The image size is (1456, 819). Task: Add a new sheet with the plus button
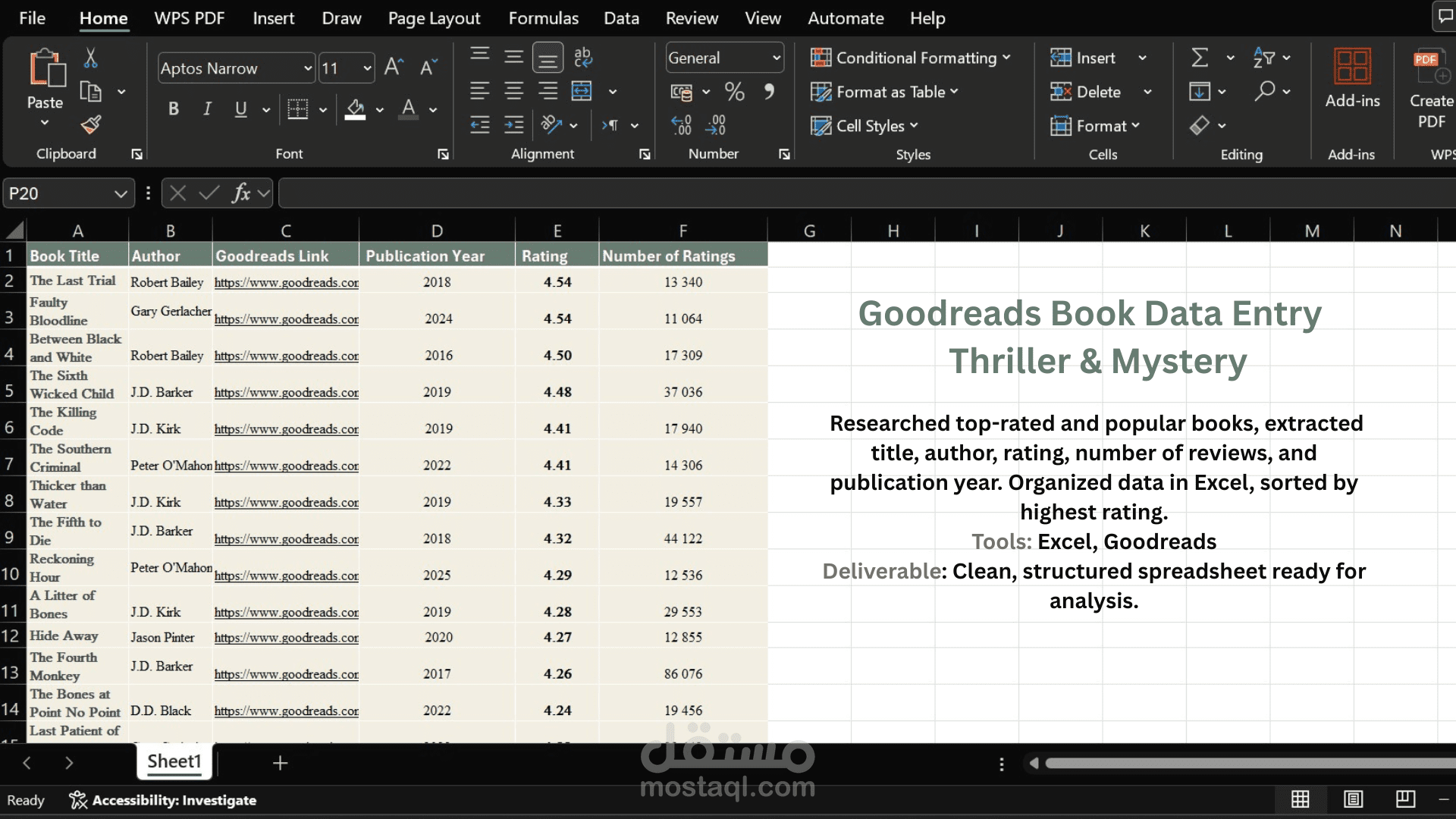point(280,762)
